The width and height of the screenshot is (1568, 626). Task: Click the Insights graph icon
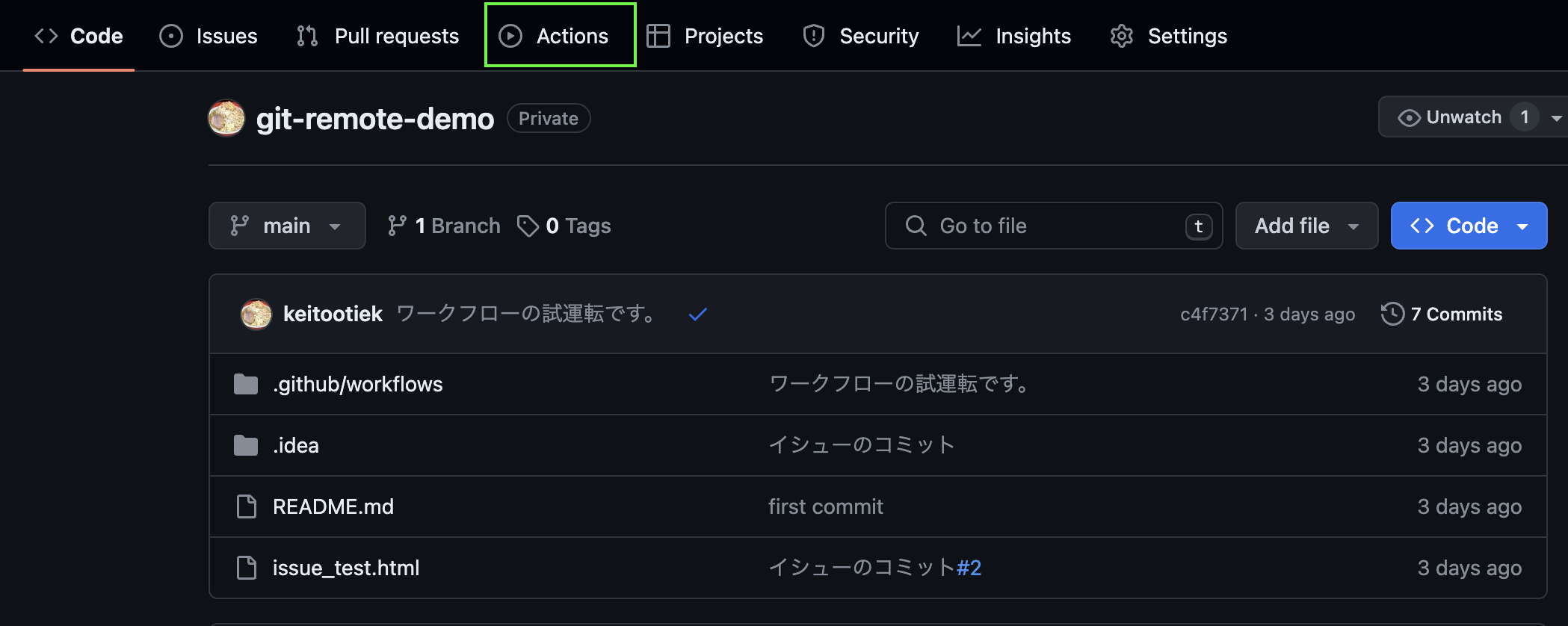(x=970, y=35)
